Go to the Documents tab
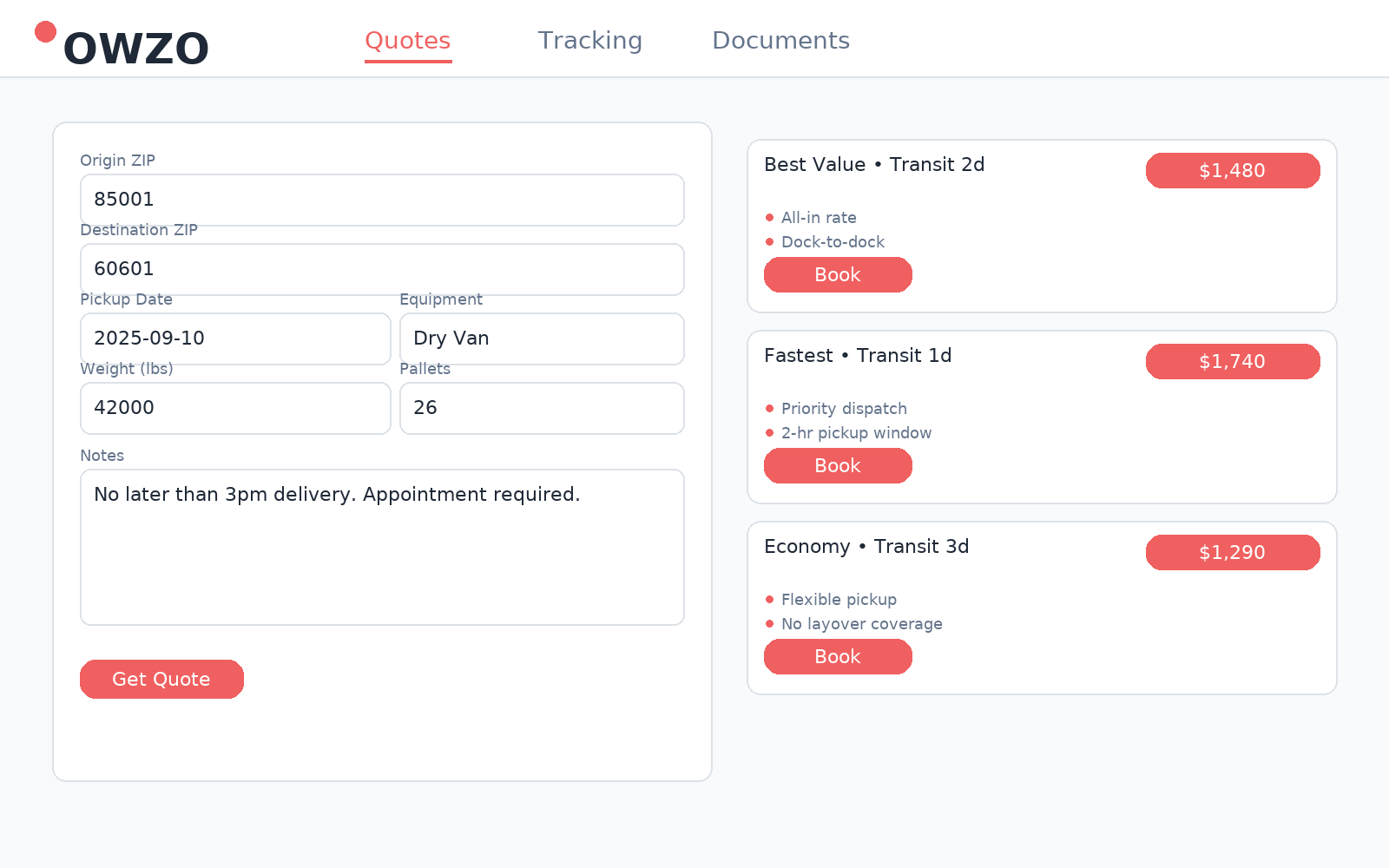 (780, 41)
